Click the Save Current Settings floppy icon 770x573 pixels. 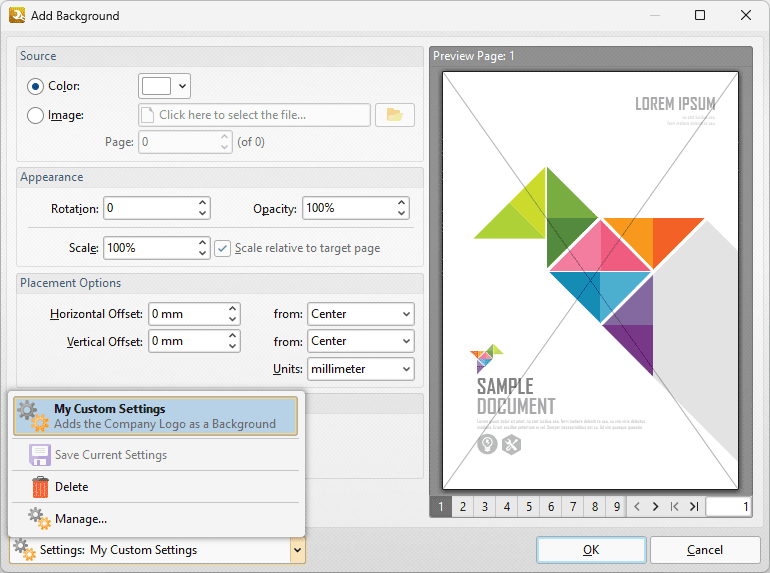pyautogui.click(x=39, y=455)
